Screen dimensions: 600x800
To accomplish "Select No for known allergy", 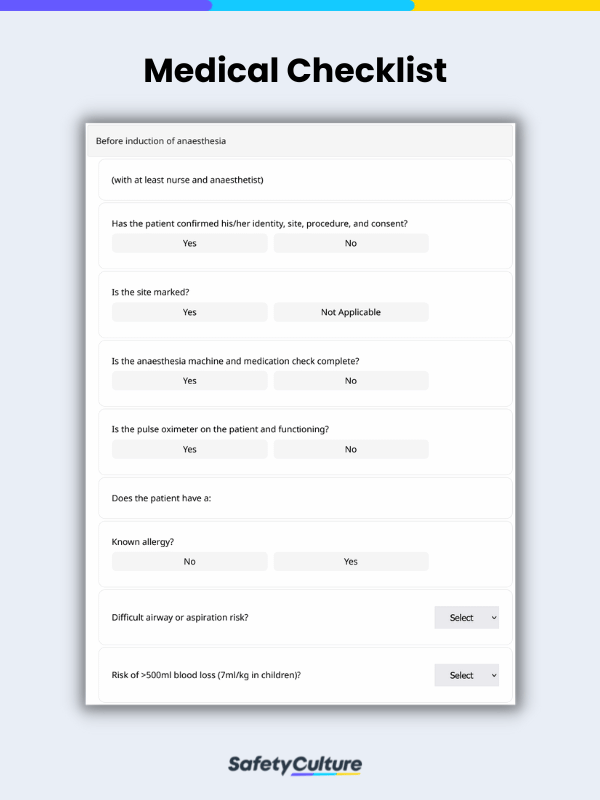I will [188, 561].
